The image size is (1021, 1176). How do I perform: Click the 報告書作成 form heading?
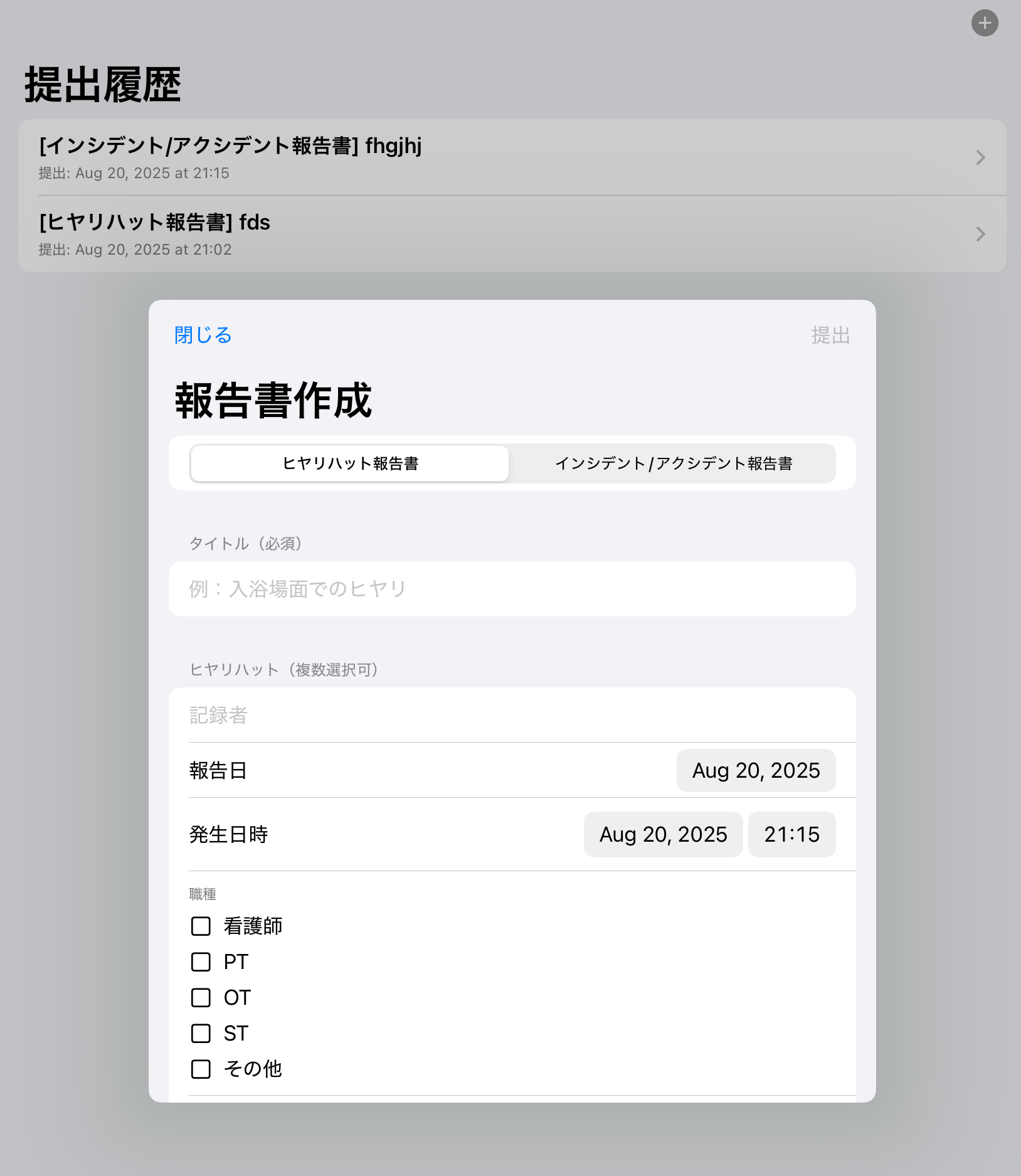coord(273,401)
